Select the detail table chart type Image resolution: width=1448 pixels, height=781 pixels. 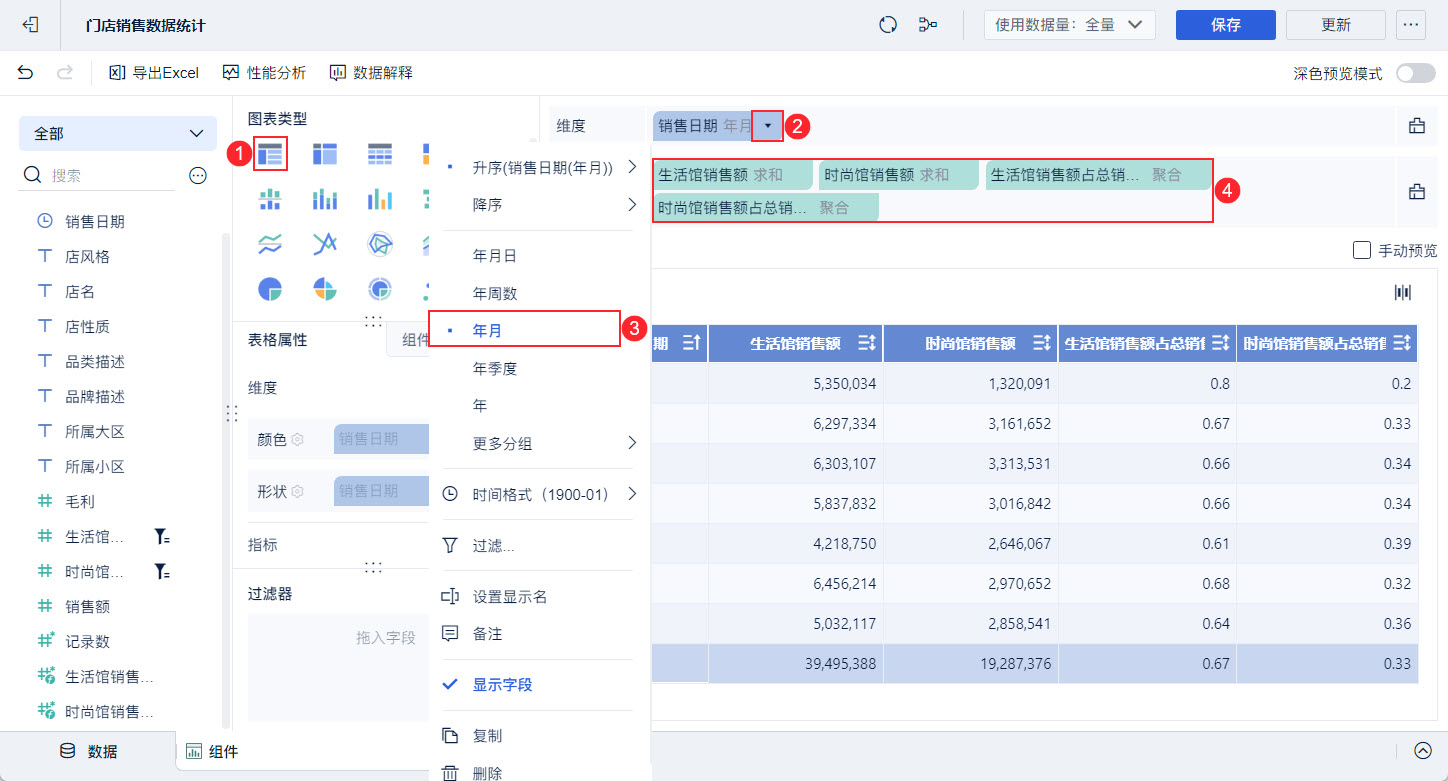click(380, 153)
